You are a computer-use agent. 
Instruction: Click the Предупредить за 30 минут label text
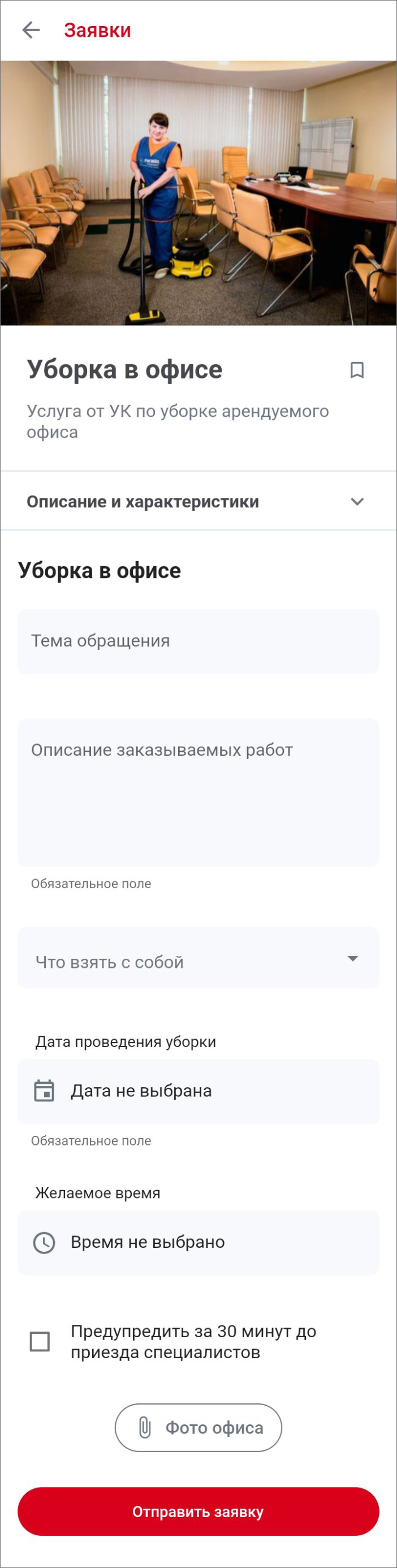pyautogui.click(x=193, y=1342)
